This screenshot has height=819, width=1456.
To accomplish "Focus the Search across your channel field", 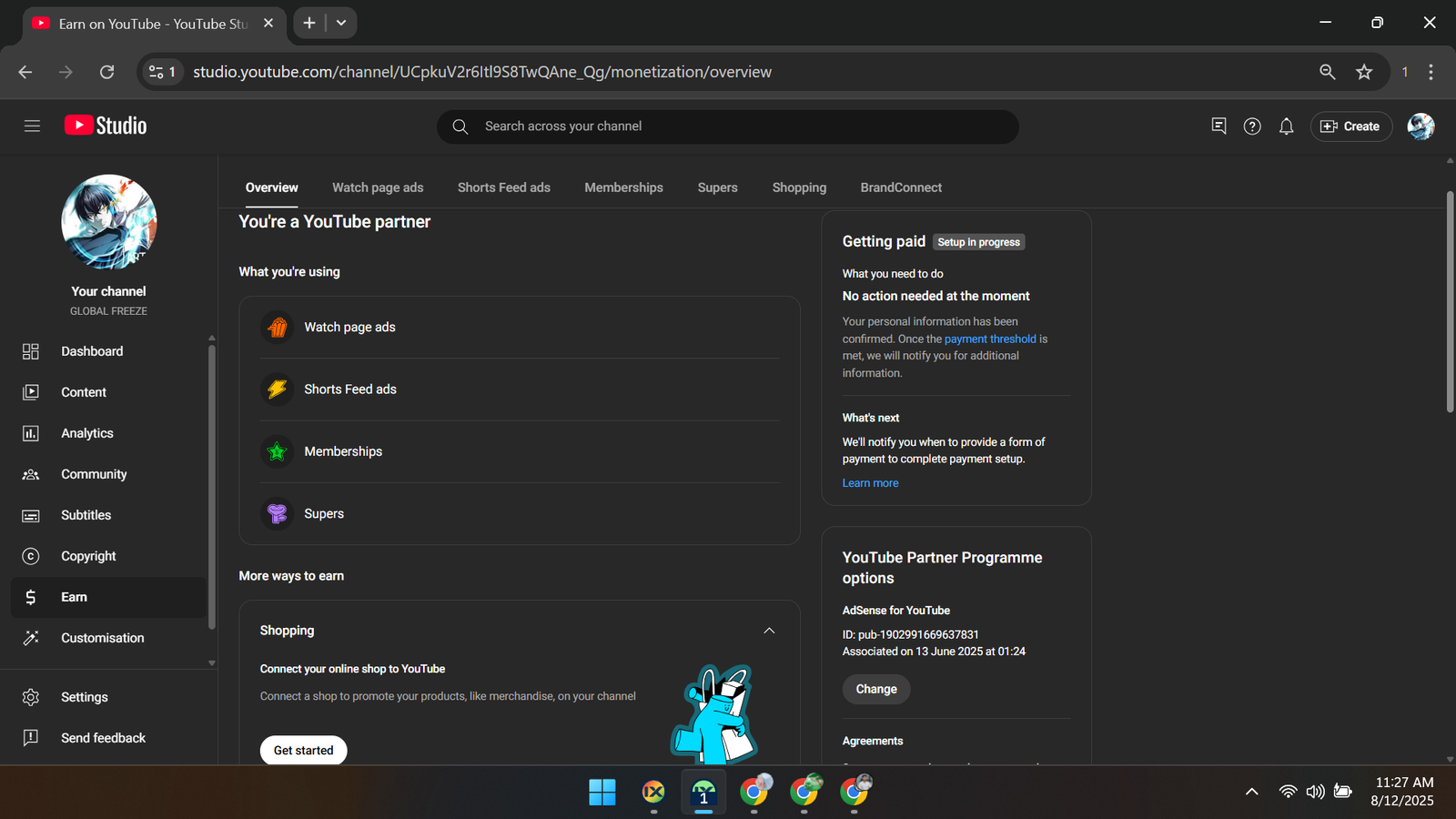I will click(x=728, y=126).
